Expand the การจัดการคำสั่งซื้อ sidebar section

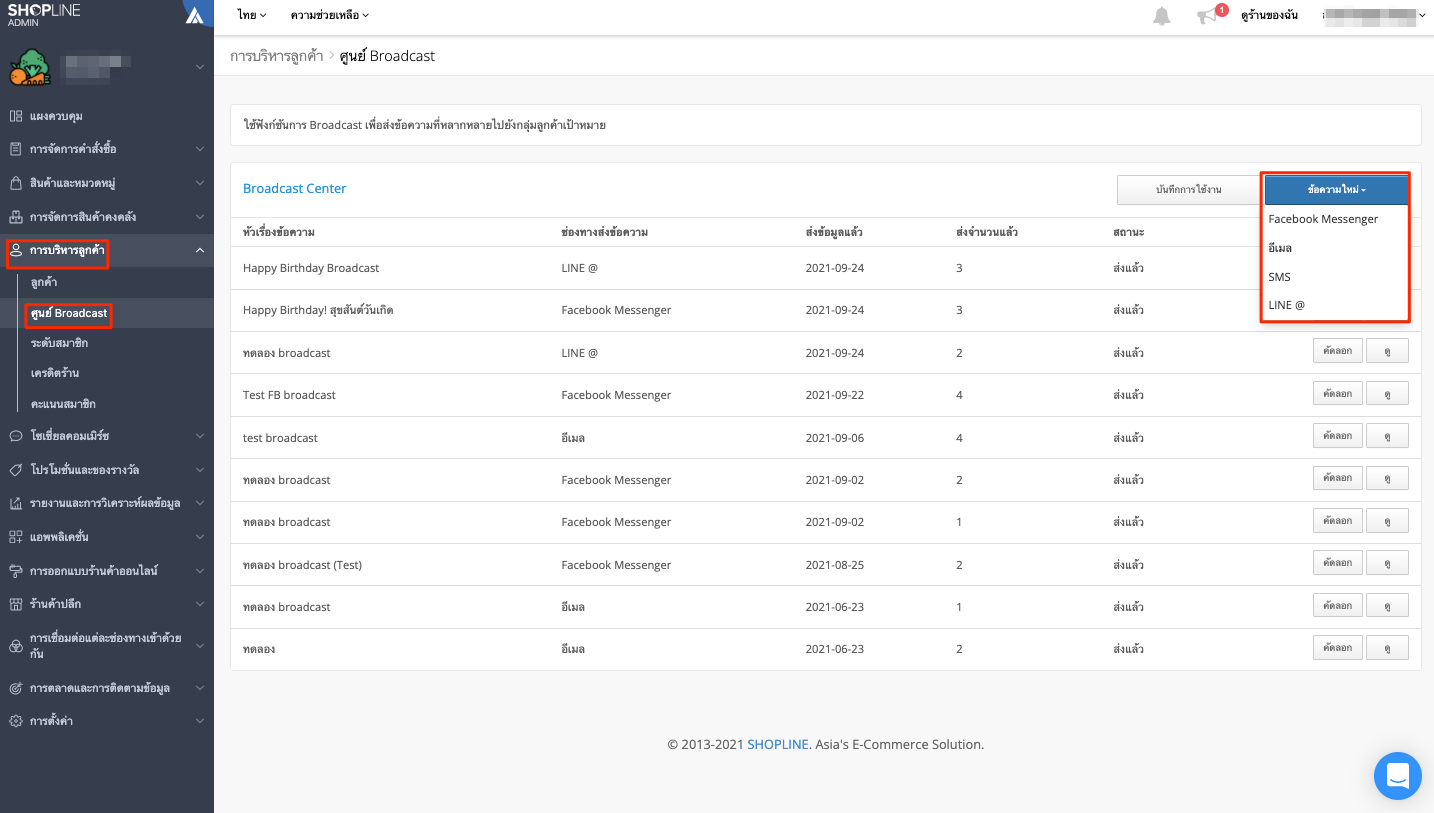[106, 149]
